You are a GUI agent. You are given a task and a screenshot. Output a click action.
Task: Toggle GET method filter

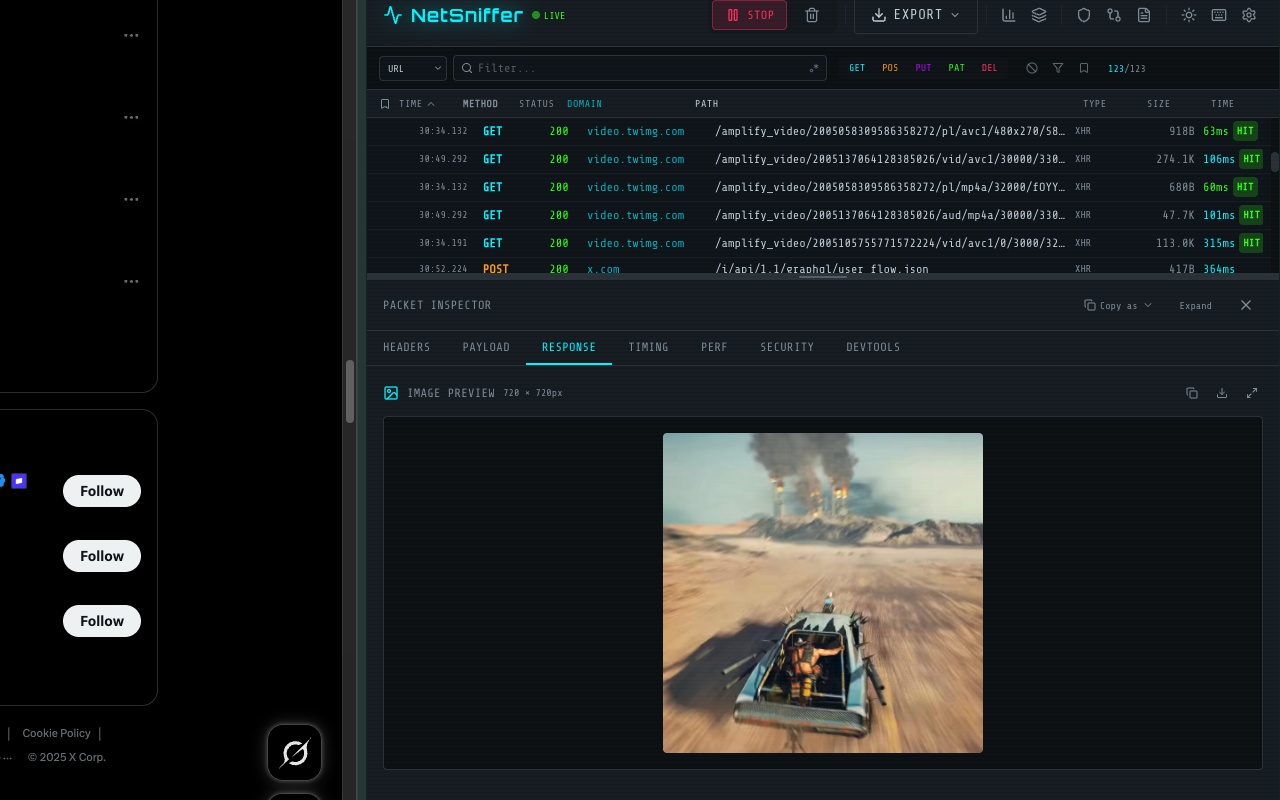[857, 68]
